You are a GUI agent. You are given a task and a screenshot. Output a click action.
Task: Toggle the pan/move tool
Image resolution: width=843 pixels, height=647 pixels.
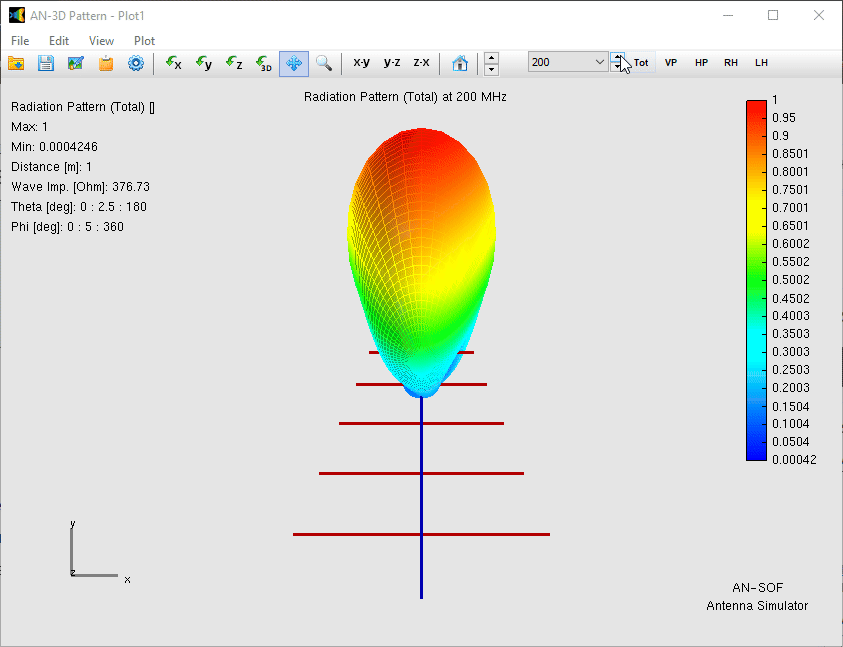(294, 63)
